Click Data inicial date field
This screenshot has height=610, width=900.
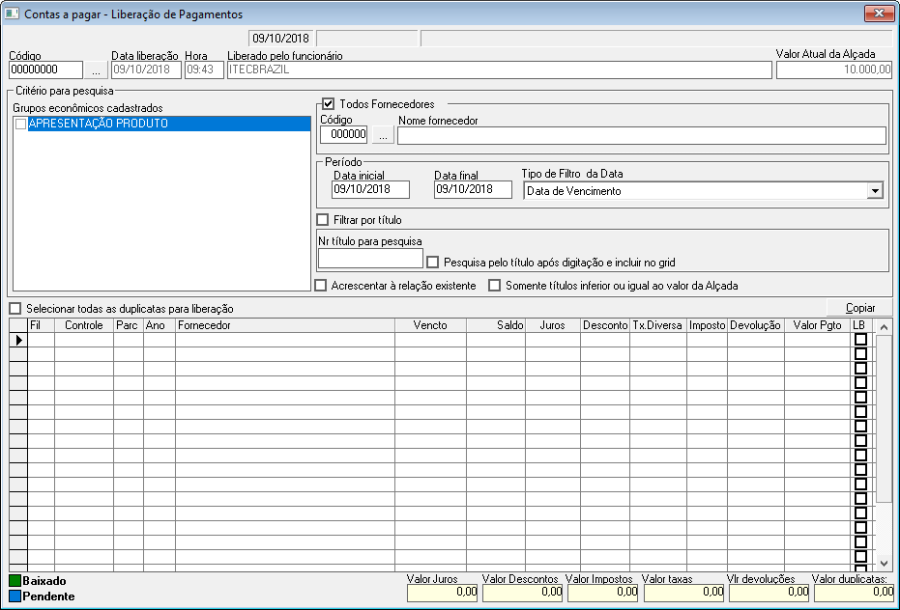[371, 189]
